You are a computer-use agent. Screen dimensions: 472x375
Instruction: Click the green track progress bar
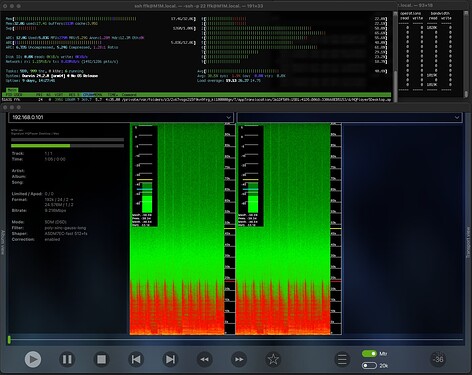(x=67, y=146)
